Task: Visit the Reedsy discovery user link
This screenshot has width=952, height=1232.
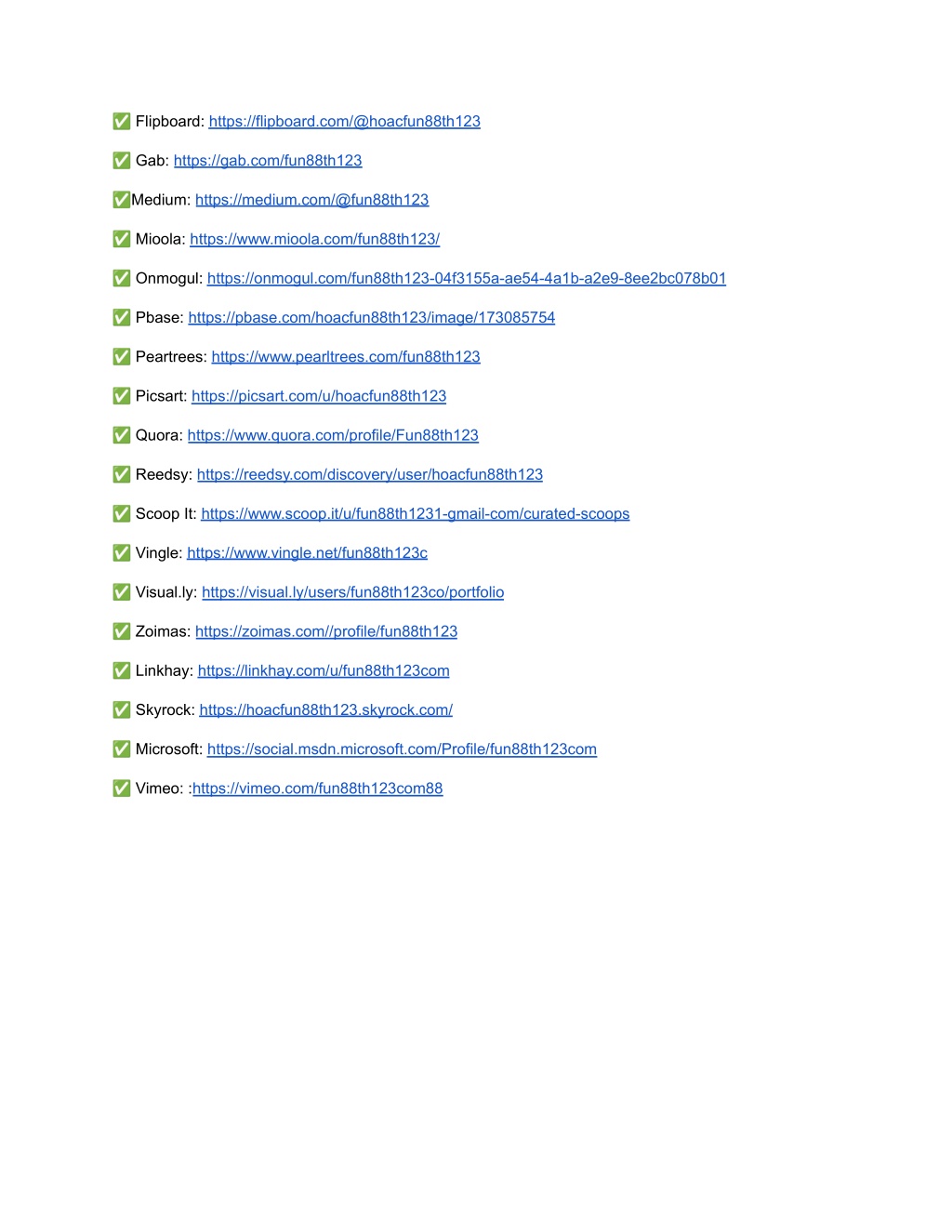Action: 370,474
